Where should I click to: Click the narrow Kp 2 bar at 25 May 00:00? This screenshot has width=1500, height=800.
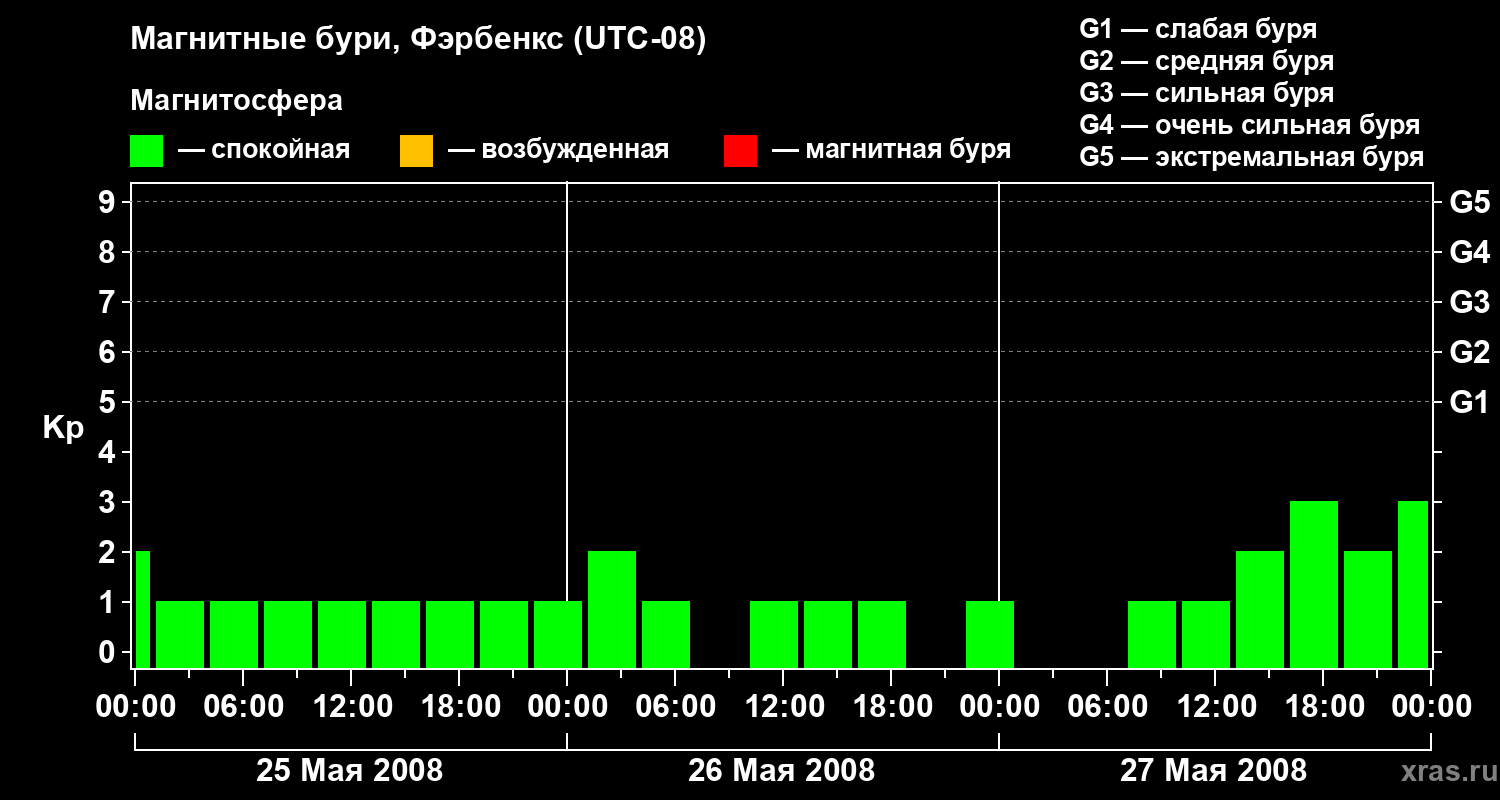(142, 609)
